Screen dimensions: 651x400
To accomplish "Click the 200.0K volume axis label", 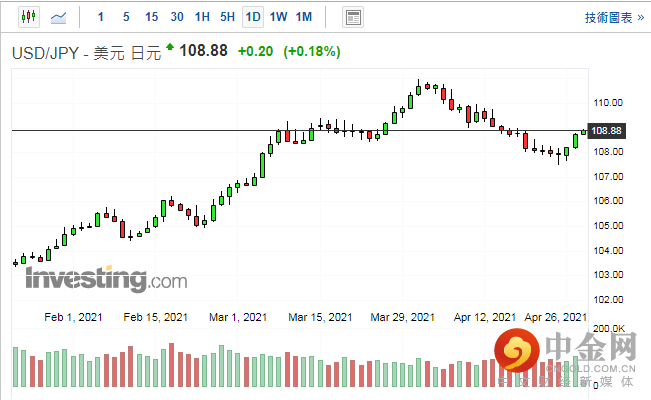I will (609, 329).
